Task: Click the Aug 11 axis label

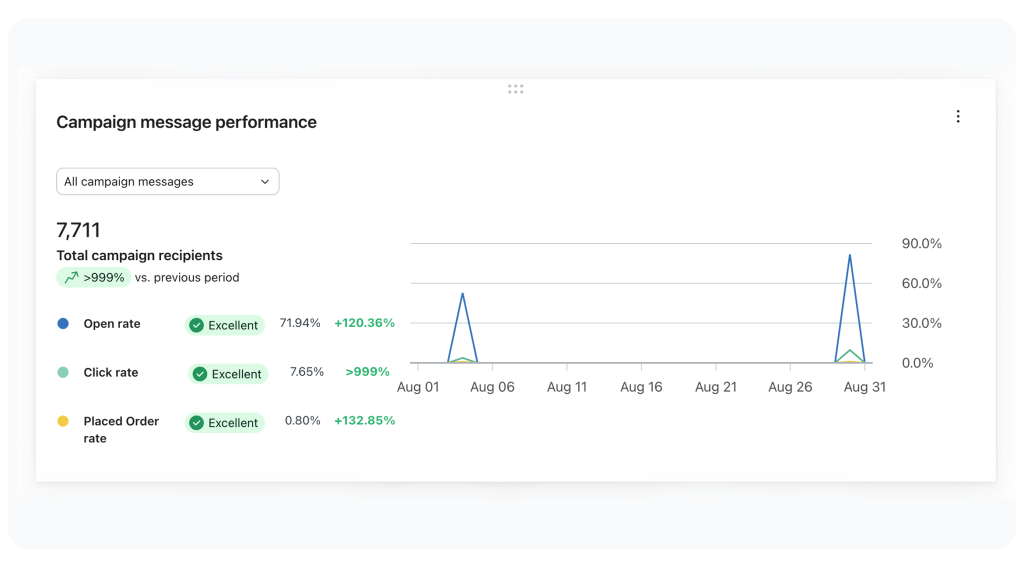Action: (567, 387)
